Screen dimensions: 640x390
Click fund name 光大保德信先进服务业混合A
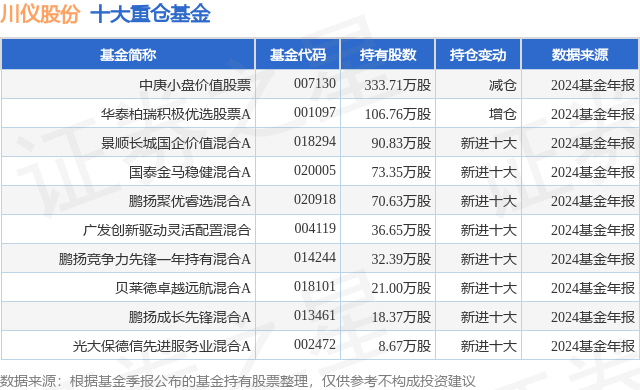point(162,346)
